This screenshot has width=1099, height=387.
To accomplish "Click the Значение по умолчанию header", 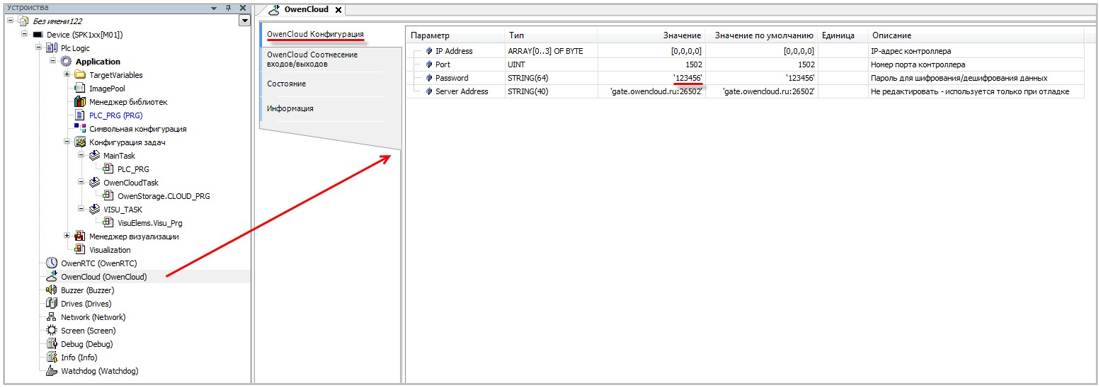I will (761, 35).
